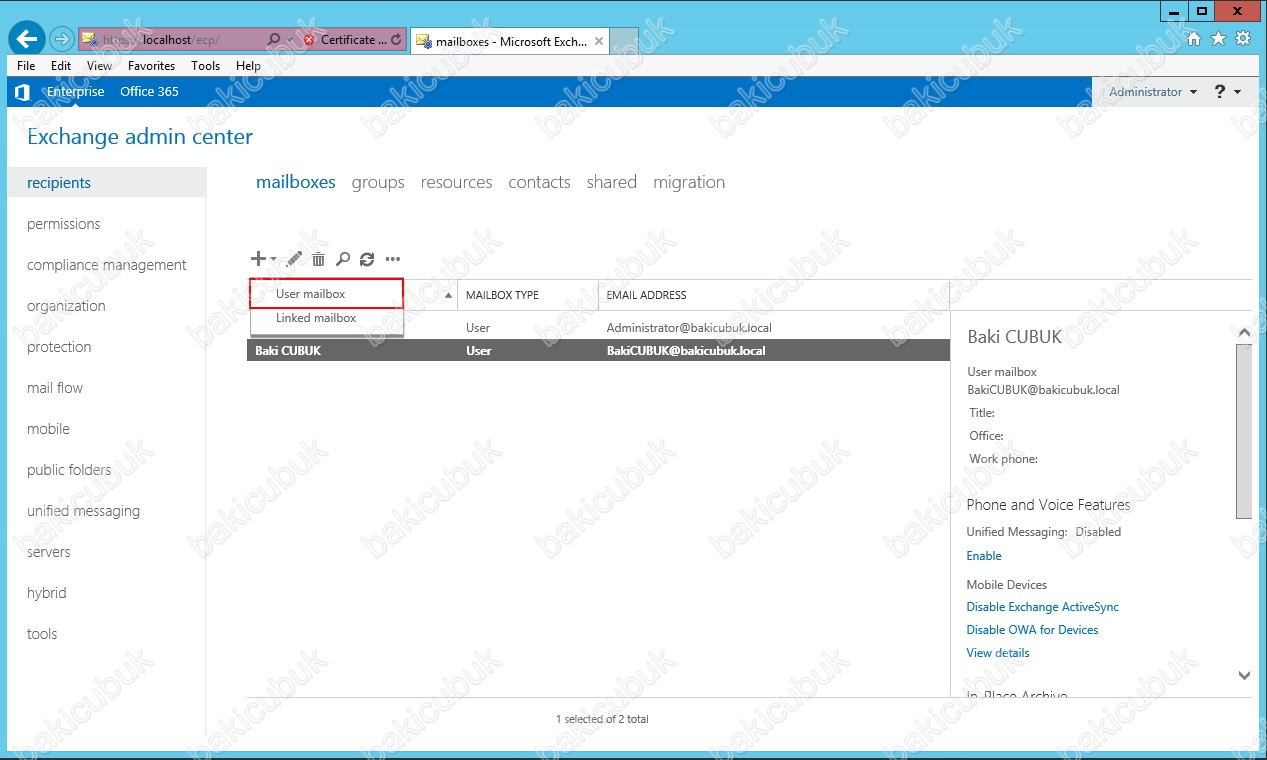Screen dimensions: 1267x760
Task: Click the address bar search magnifier icon
Action: pos(274,40)
